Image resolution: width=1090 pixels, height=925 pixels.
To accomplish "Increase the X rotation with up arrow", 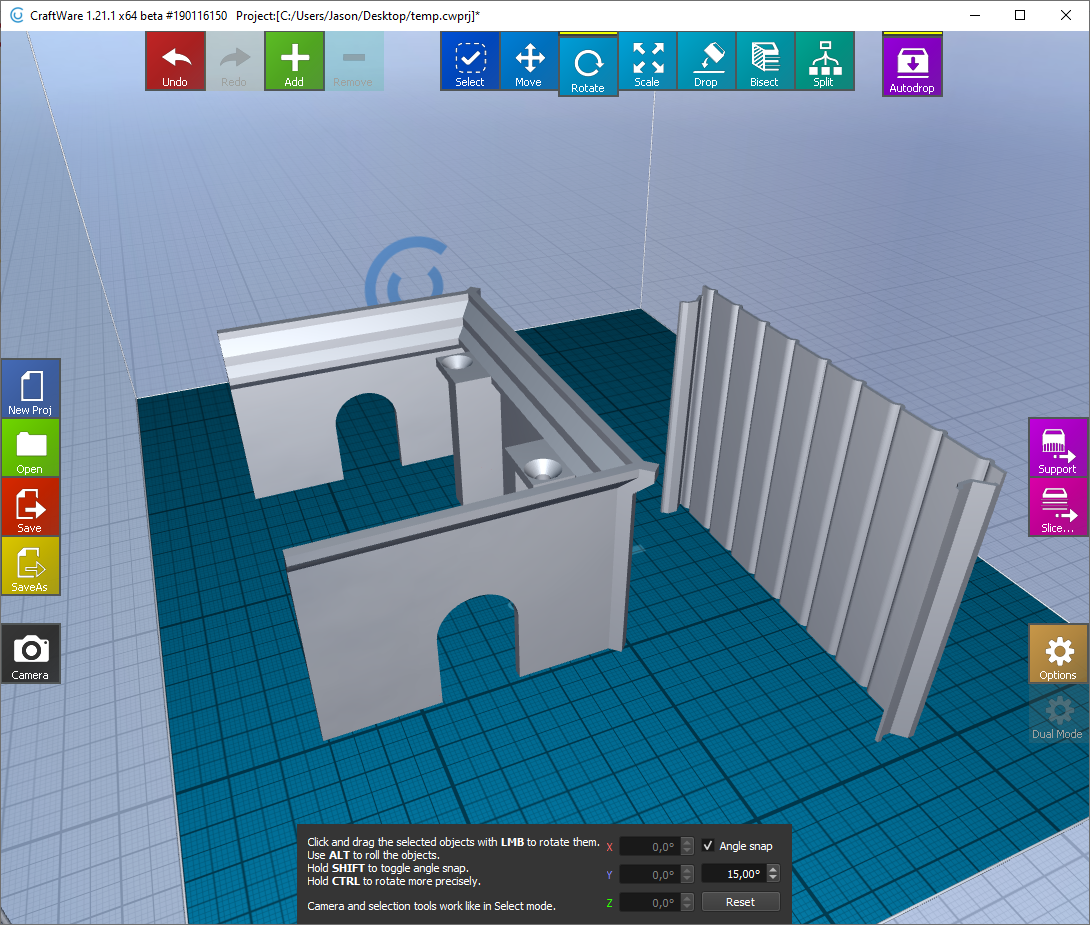I will click(688, 842).
